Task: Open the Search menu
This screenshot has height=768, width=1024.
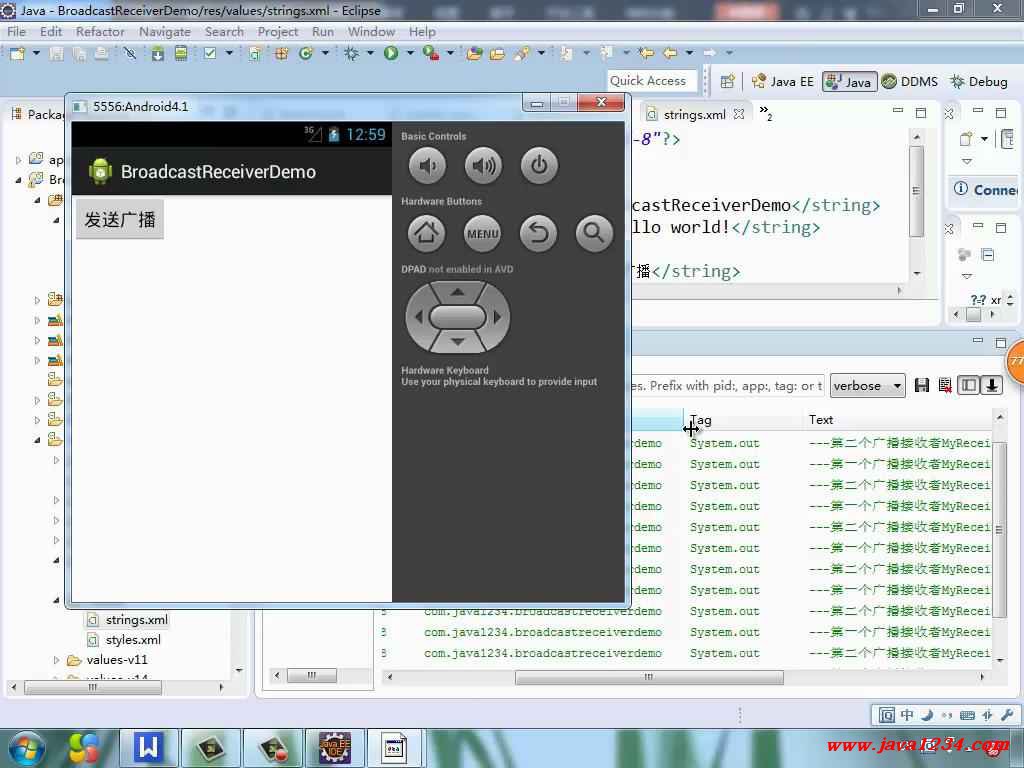Action: click(224, 31)
